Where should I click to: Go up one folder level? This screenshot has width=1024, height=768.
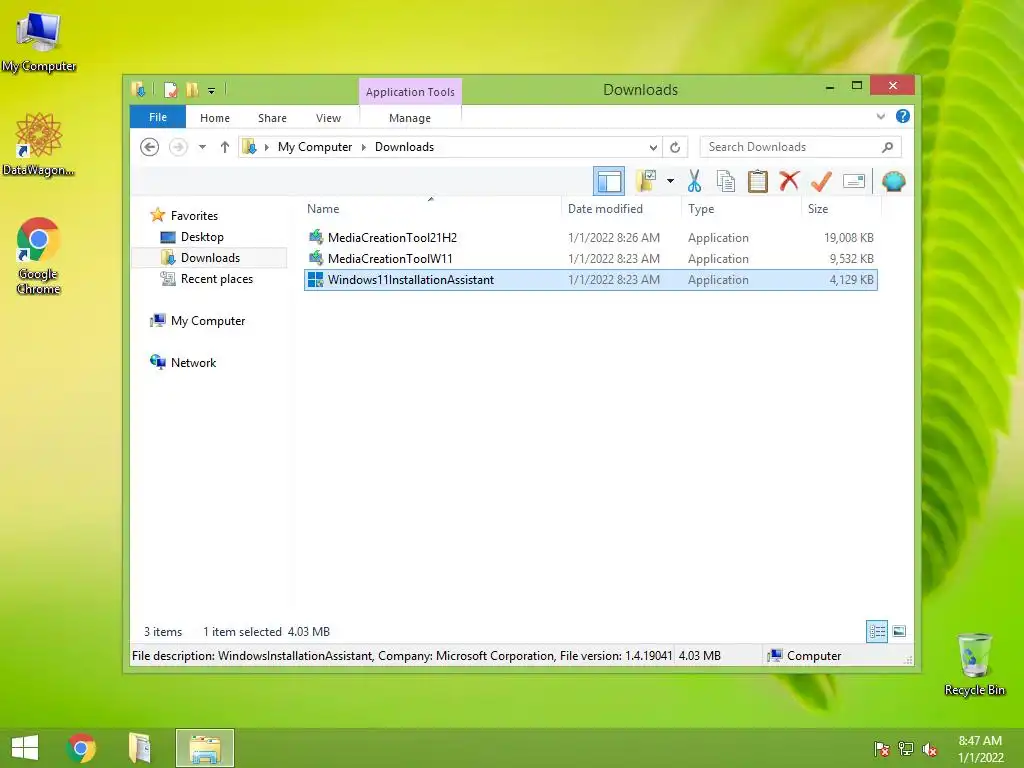[x=225, y=147]
